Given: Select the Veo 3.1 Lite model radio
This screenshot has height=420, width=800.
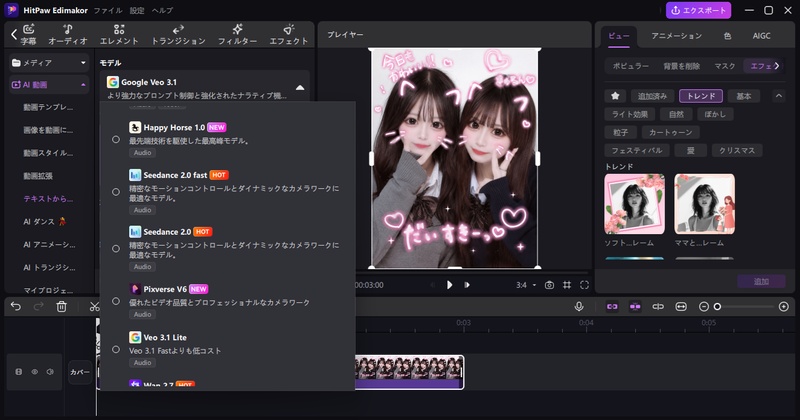Looking at the screenshot, I should tap(116, 350).
